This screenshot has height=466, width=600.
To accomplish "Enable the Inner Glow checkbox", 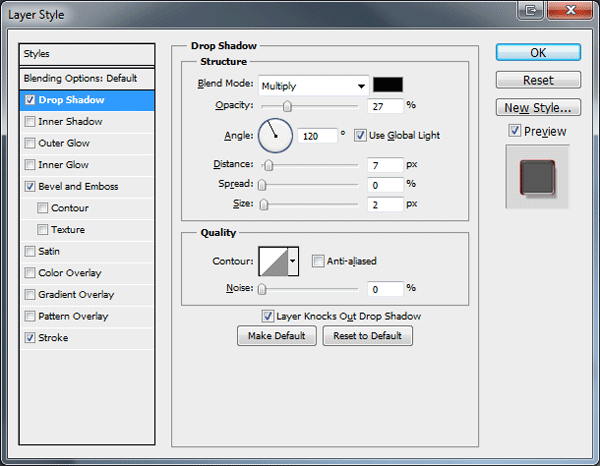I will pyautogui.click(x=30, y=165).
